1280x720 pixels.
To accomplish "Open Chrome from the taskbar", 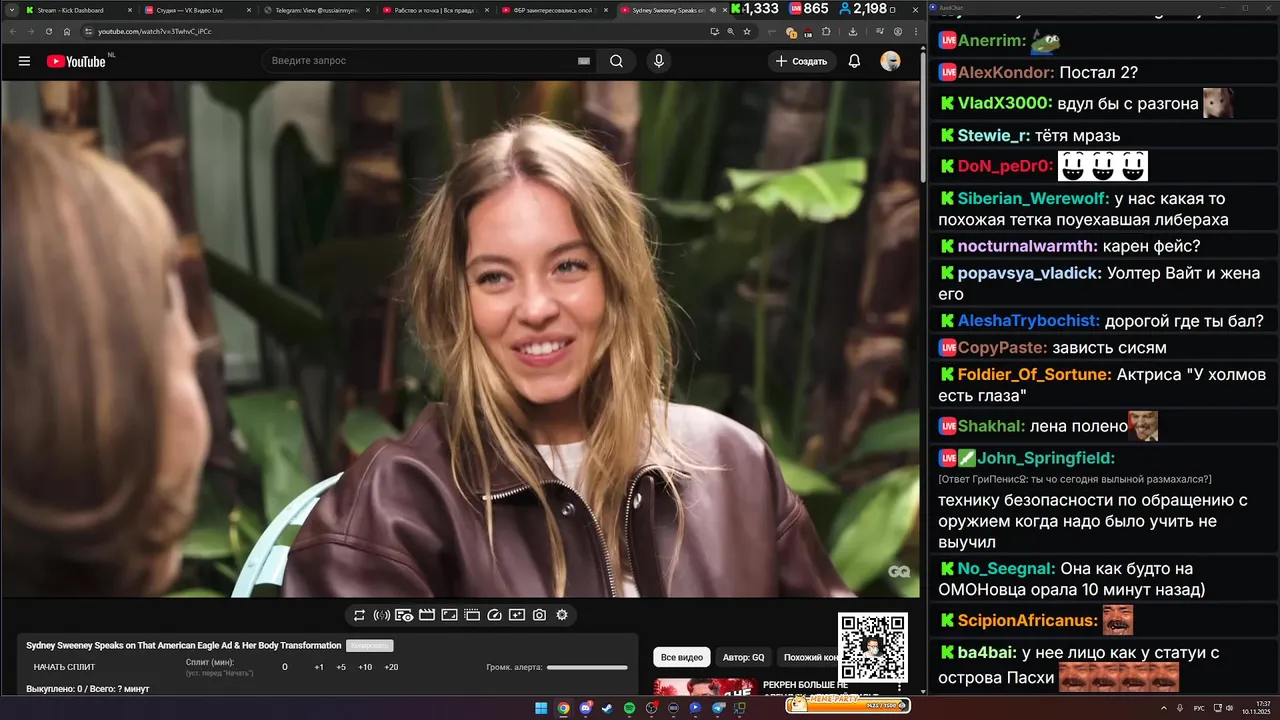I will point(563,708).
